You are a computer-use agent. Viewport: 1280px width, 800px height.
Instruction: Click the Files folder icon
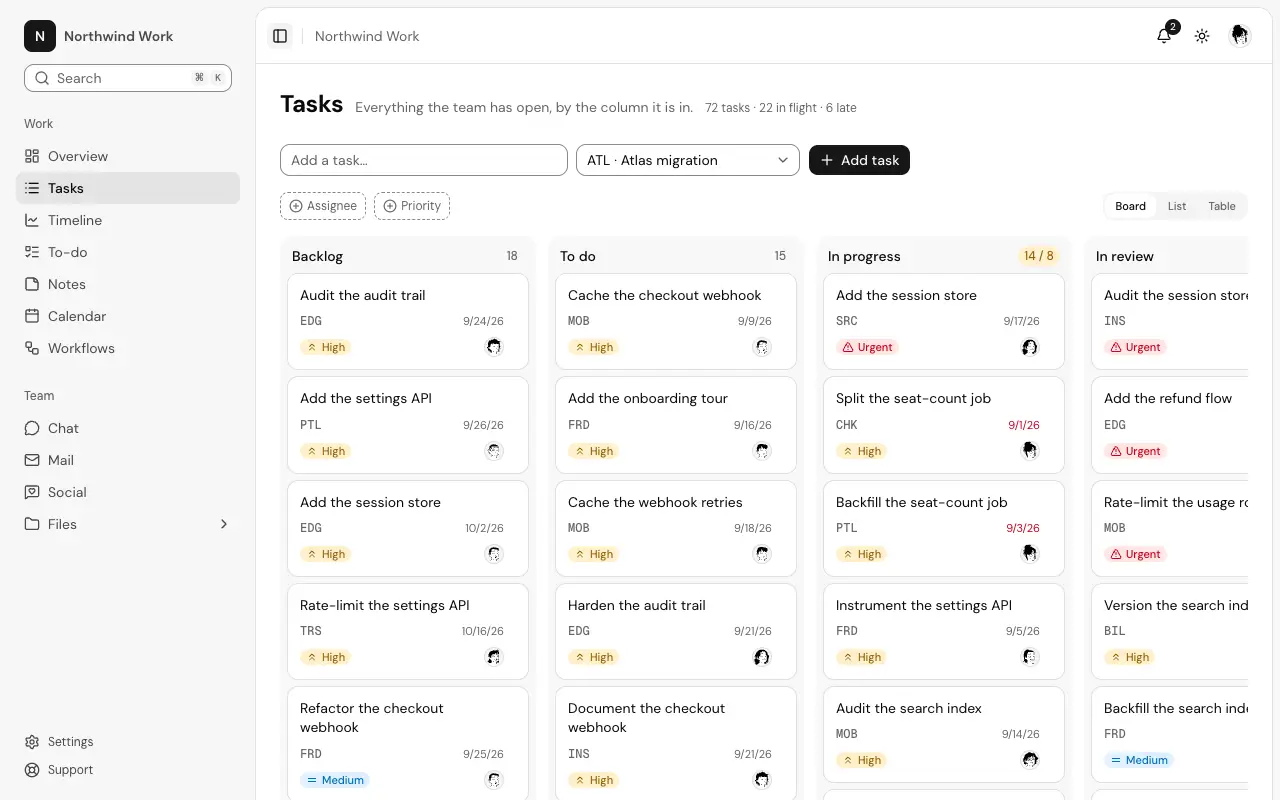pyautogui.click(x=32, y=524)
